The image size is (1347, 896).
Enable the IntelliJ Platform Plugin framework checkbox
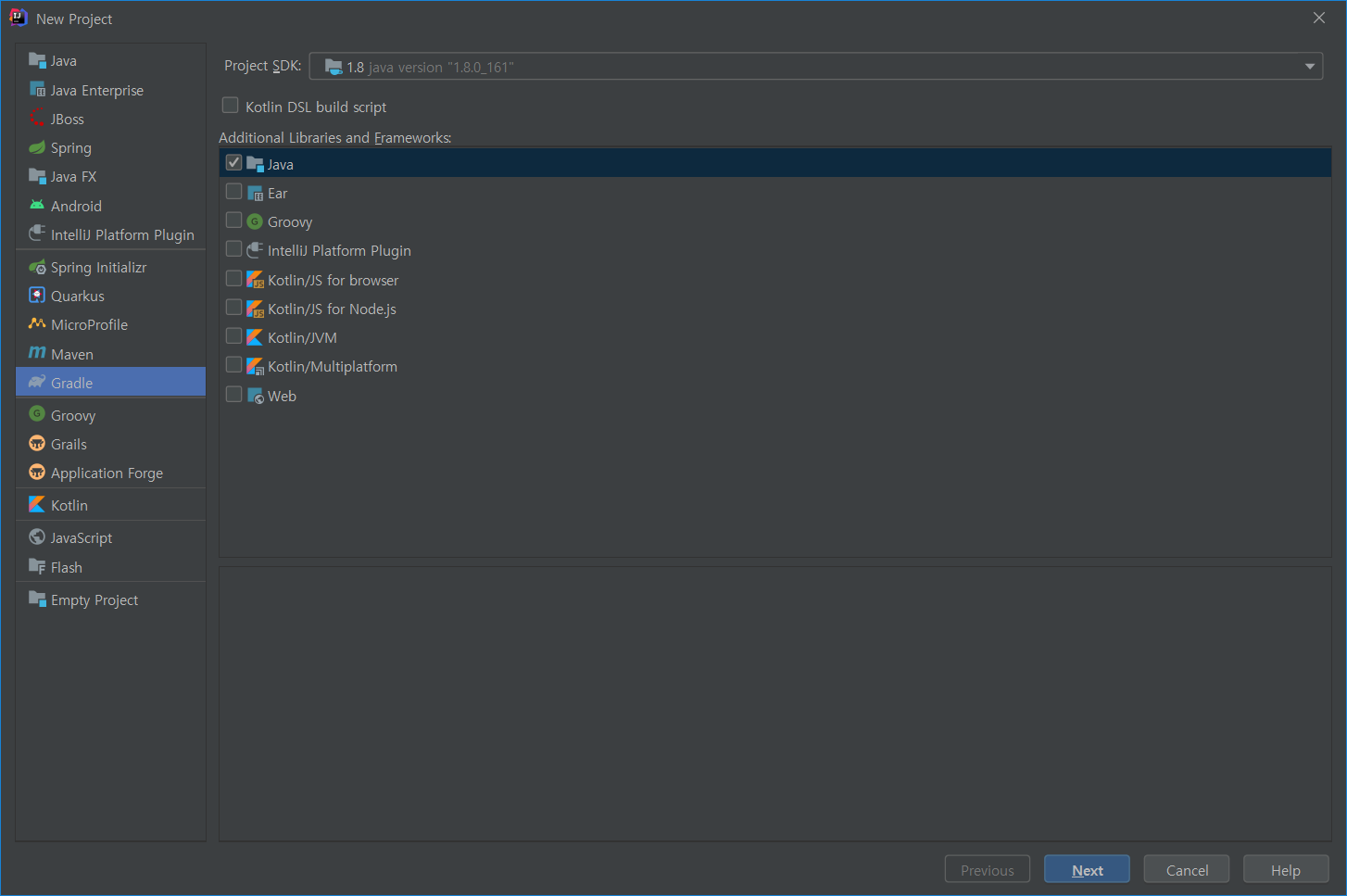tap(234, 249)
